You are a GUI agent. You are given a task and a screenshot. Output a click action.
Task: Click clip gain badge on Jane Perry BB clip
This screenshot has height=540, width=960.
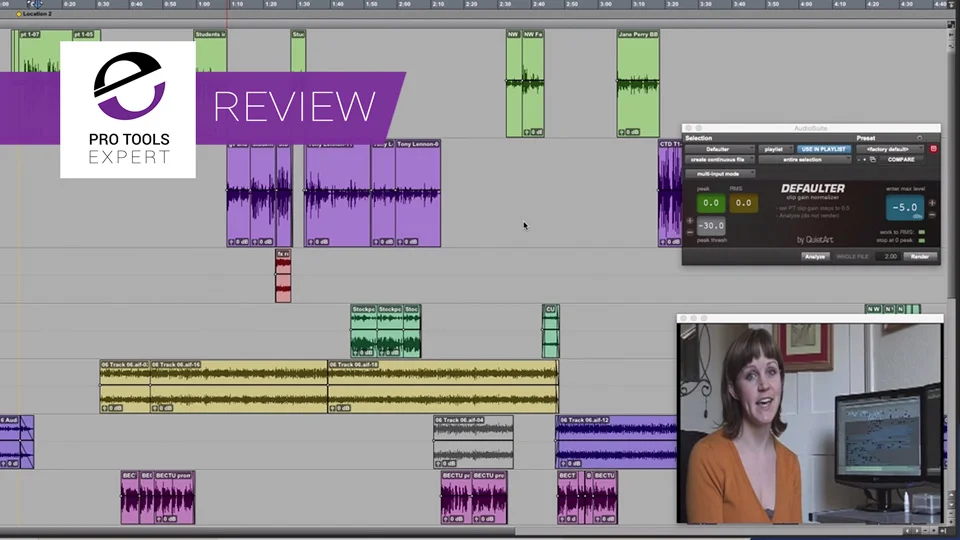(x=629, y=132)
